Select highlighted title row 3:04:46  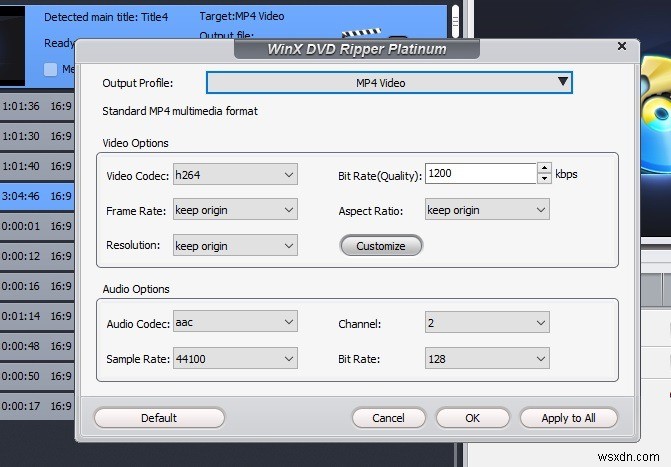pos(37,196)
